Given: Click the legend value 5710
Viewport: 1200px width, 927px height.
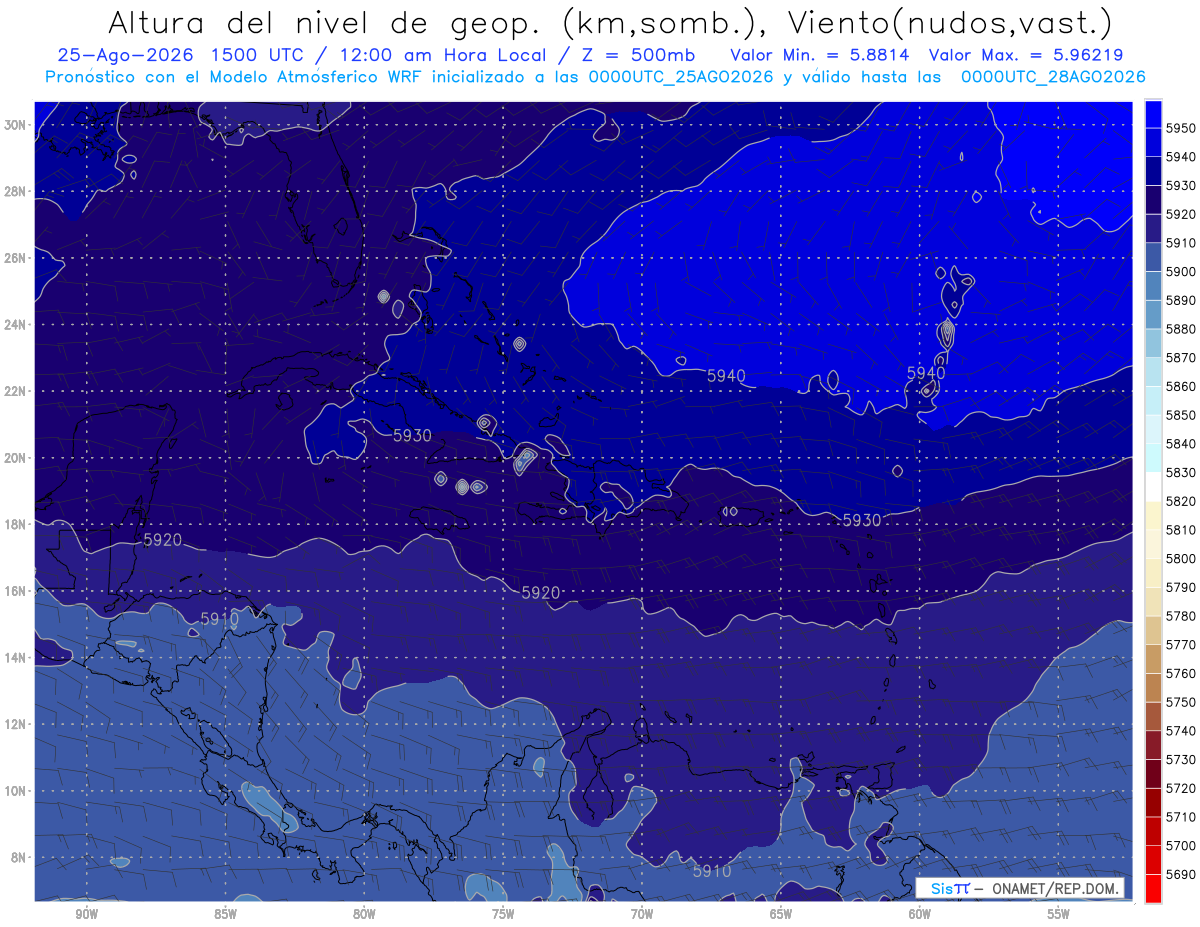Looking at the screenshot, I should pos(1180,816).
